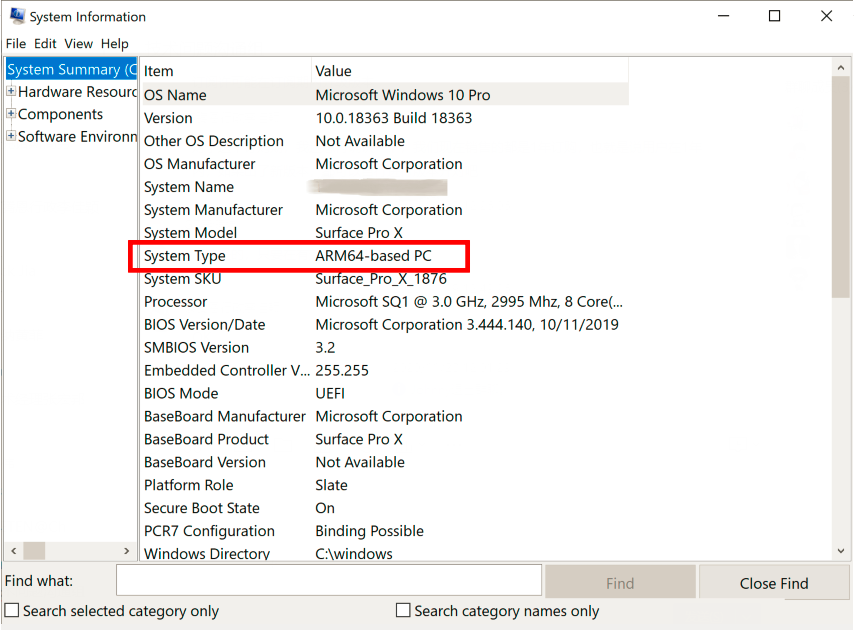
Task: Select the BIOS Version/Date row
Action: 385,325
